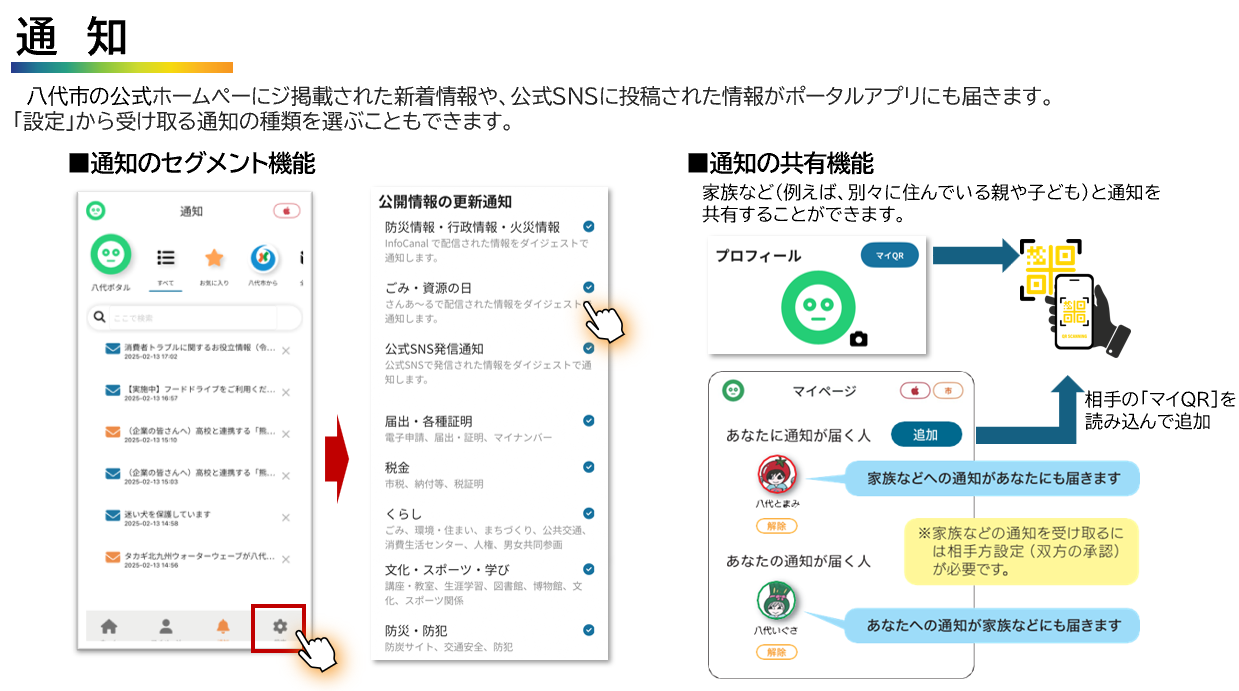The image size is (1239, 691).
Task: Toggle the くらし checkbox
Action: point(589,513)
